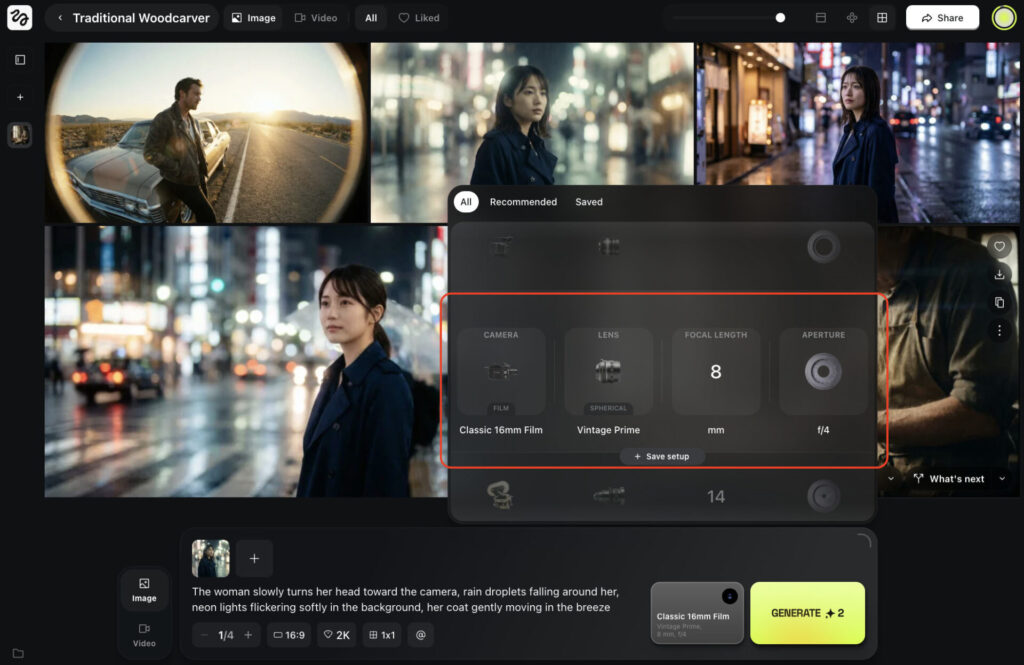
Task: Toggle the Liked filter
Action: coord(419,18)
